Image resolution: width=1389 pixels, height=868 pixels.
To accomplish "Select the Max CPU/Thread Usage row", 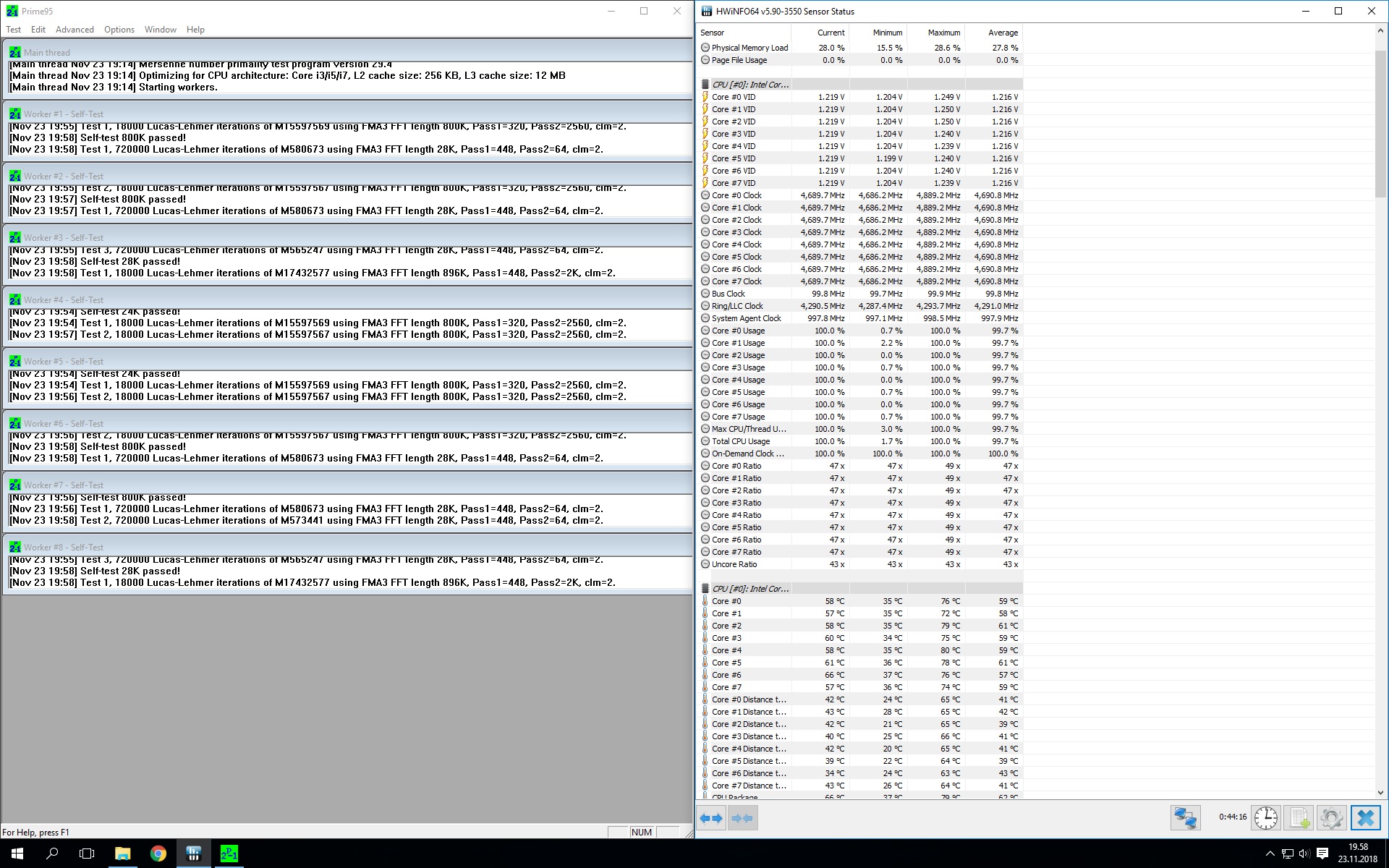I will 859,429.
